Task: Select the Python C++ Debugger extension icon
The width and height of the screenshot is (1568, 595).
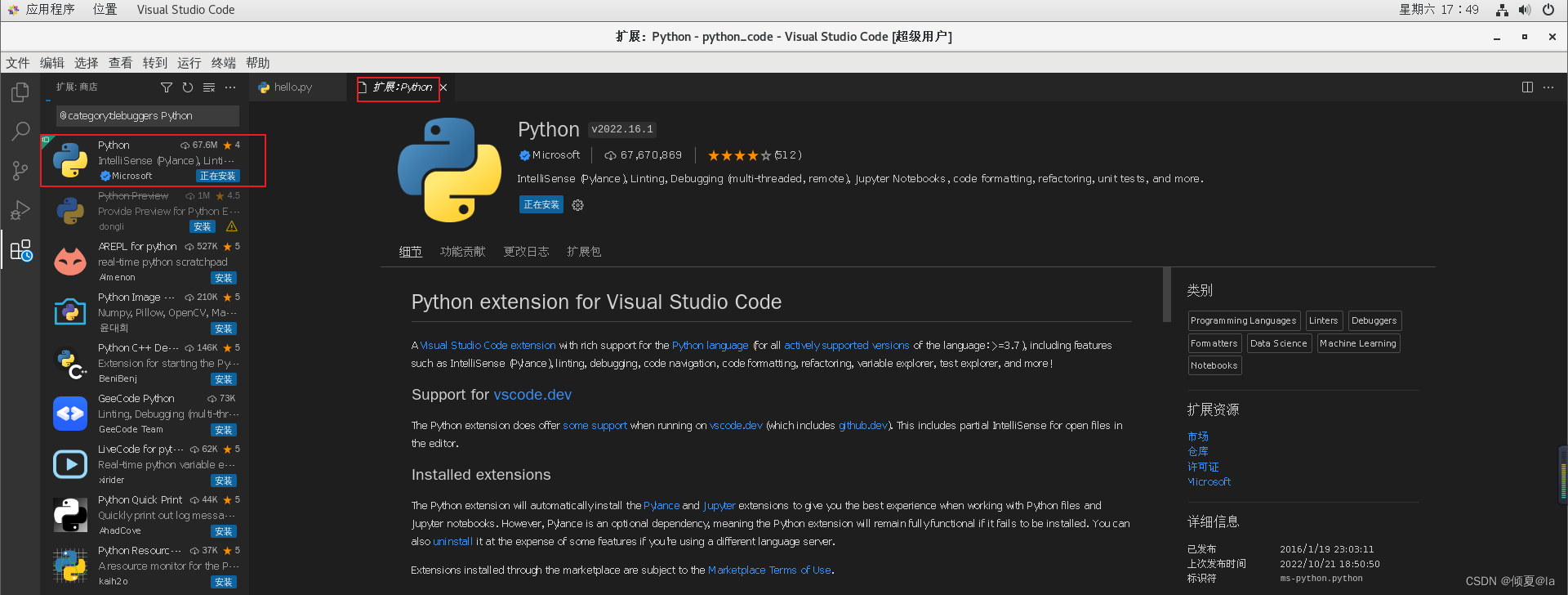Action: (70, 363)
